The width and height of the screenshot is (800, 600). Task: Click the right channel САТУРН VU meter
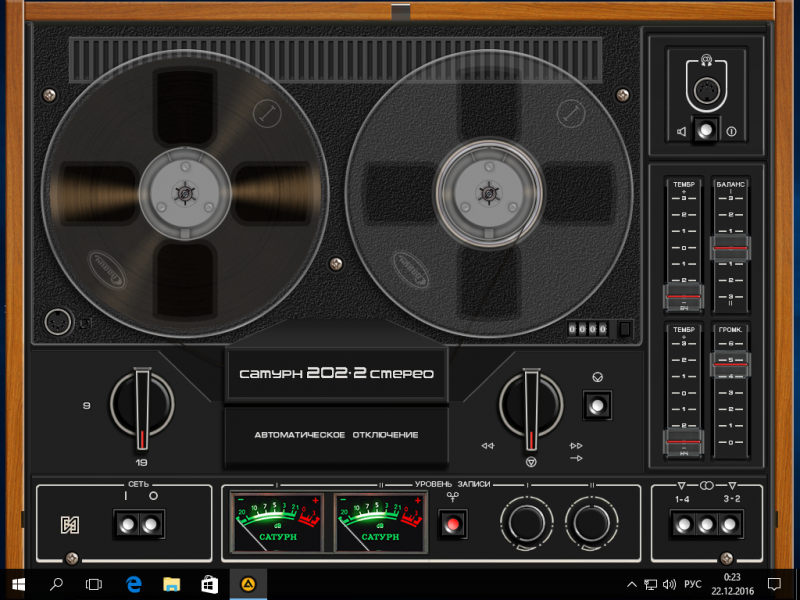click(381, 522)
